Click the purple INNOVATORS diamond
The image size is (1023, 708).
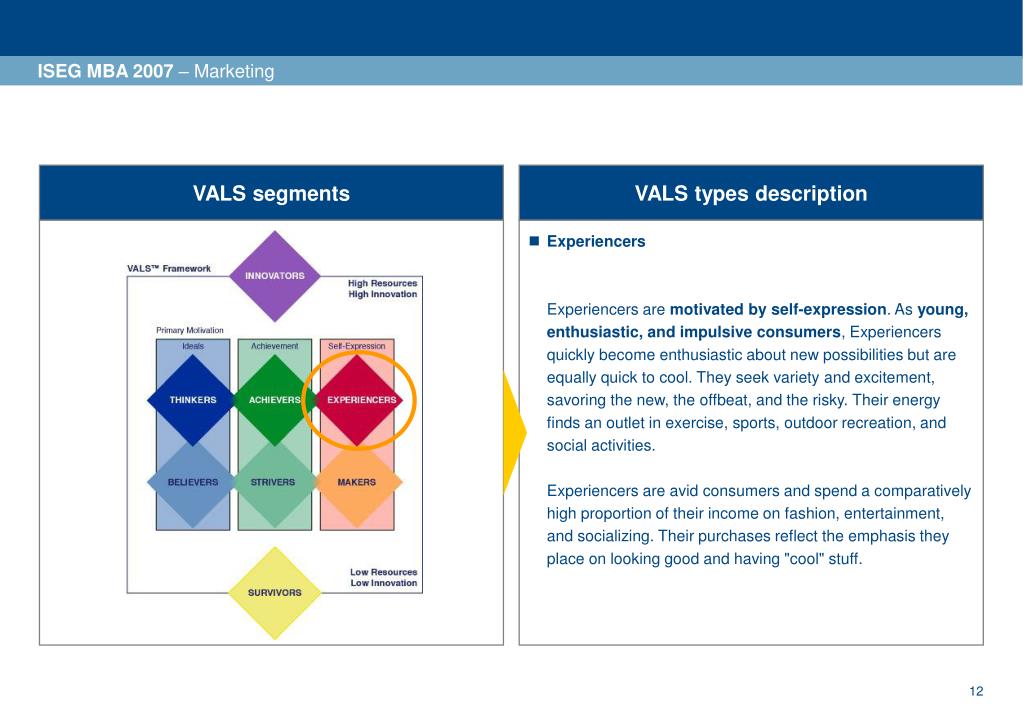coord(275,276)
